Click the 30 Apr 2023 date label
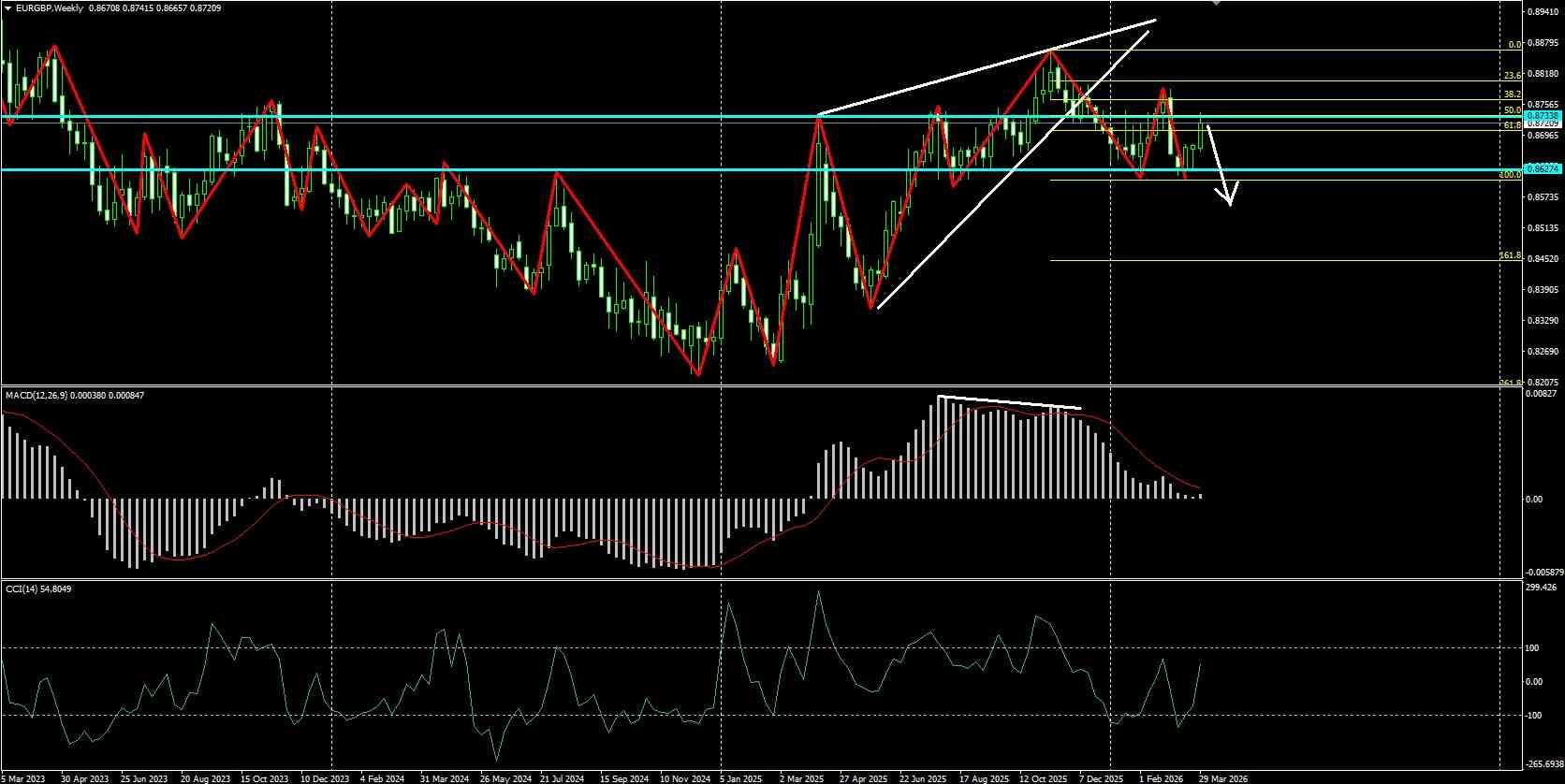 tap(85, 778)
